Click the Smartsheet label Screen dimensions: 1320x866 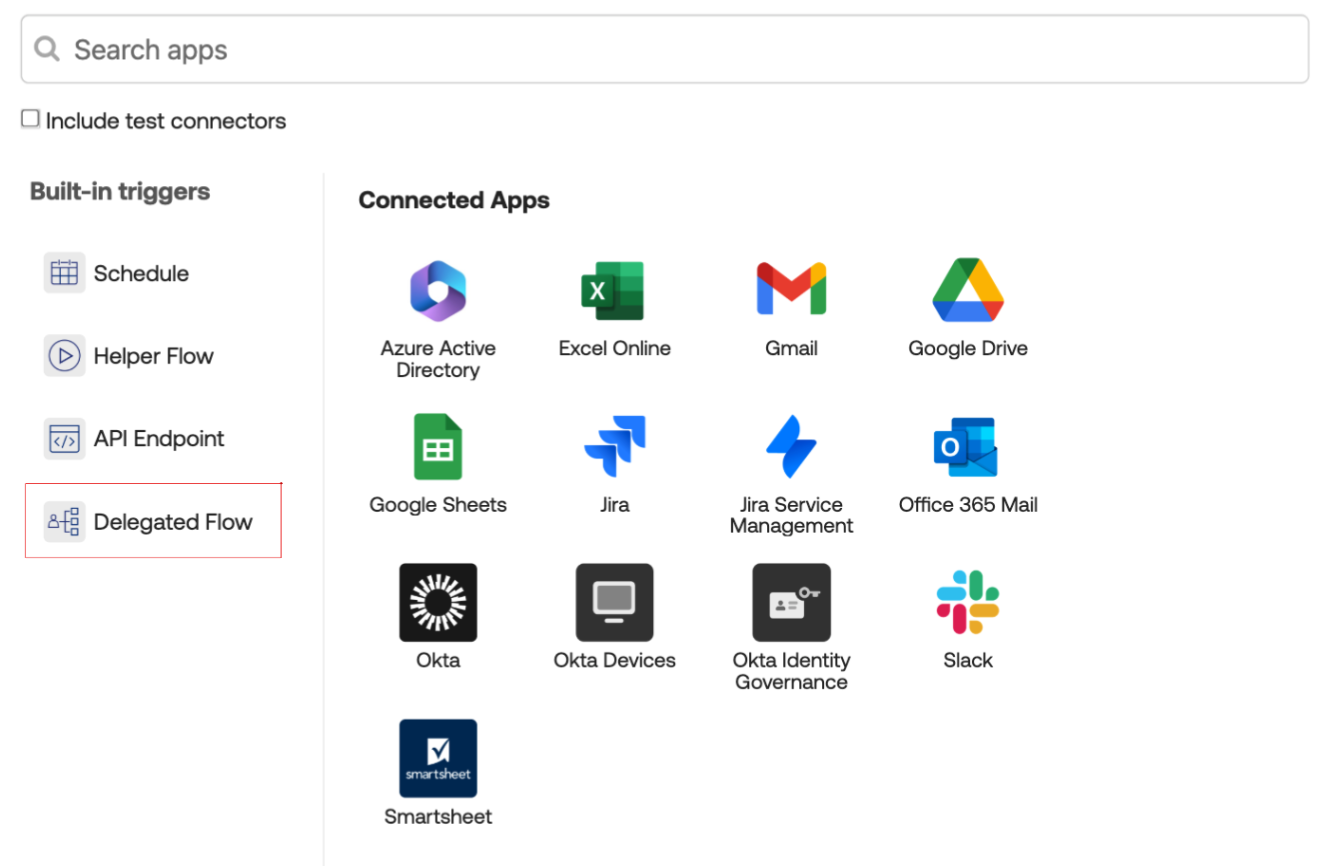pyautogui.click(x=438, y=816)
